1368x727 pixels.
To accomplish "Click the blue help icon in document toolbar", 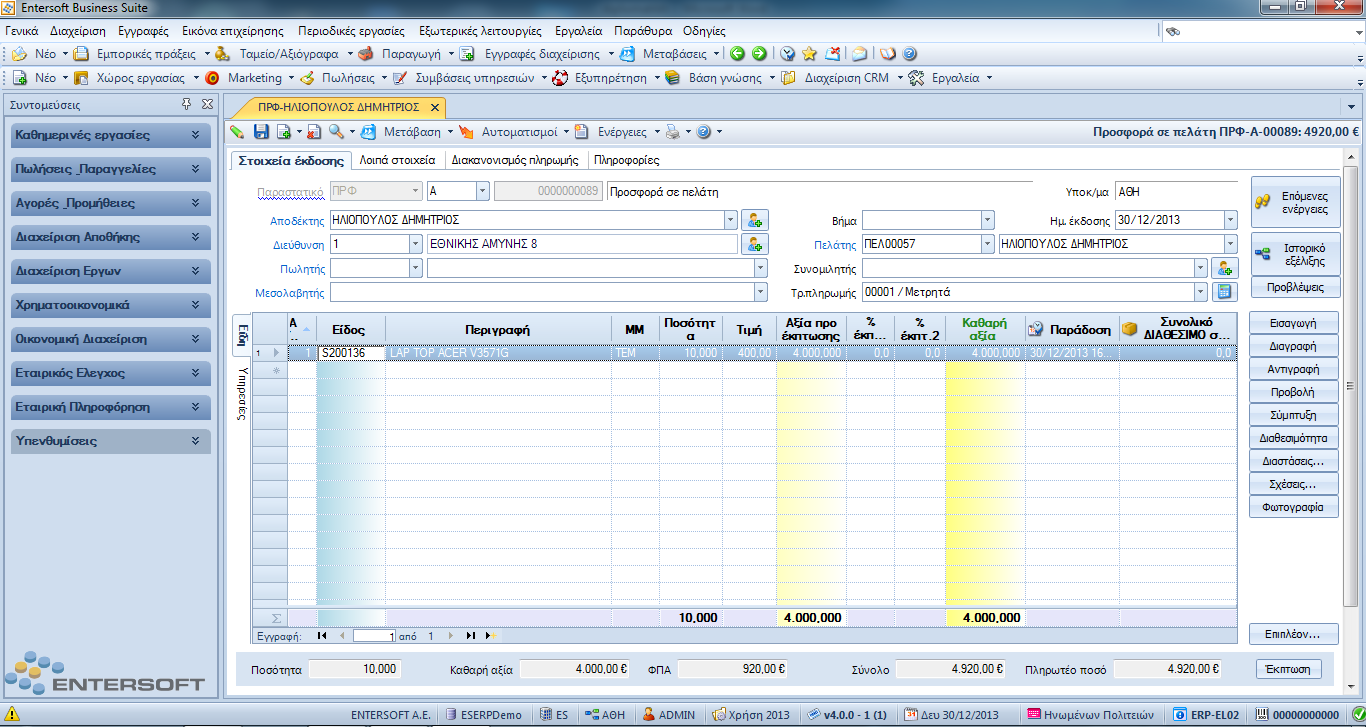I will coord(703,132).
